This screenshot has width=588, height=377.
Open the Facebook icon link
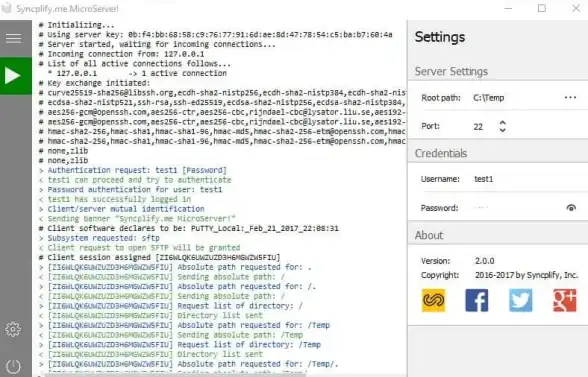click(x=477, y=300)
